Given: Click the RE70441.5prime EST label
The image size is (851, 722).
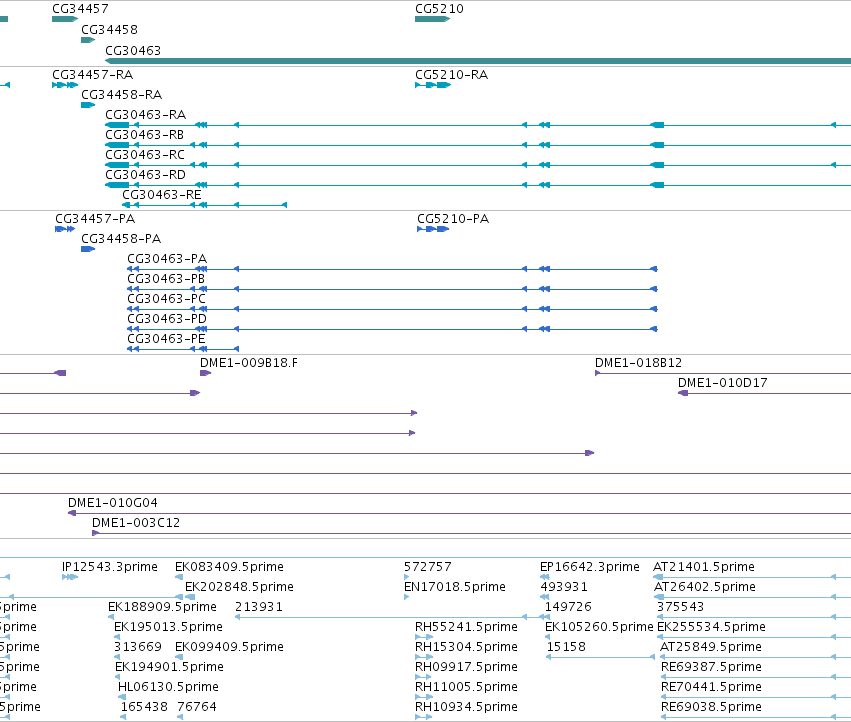Looking at the screenshot, I should (712, 687).
